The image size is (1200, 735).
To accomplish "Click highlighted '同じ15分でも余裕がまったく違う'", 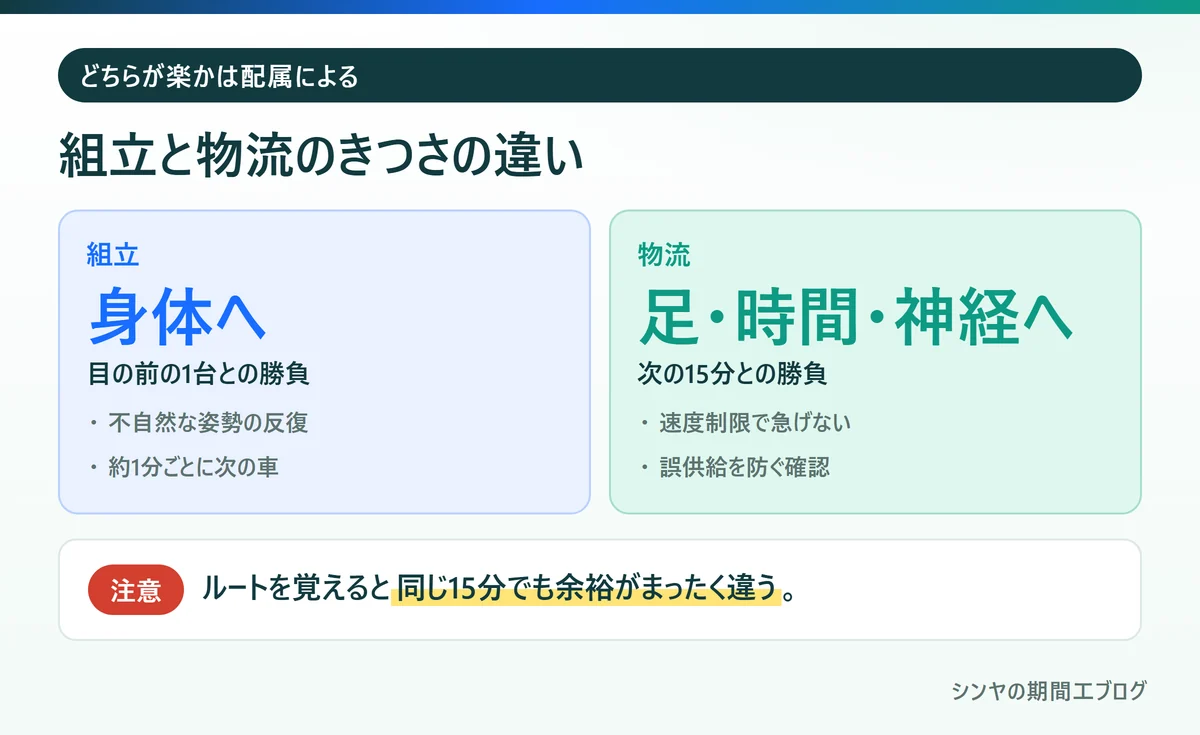I will tap(586, 590).
